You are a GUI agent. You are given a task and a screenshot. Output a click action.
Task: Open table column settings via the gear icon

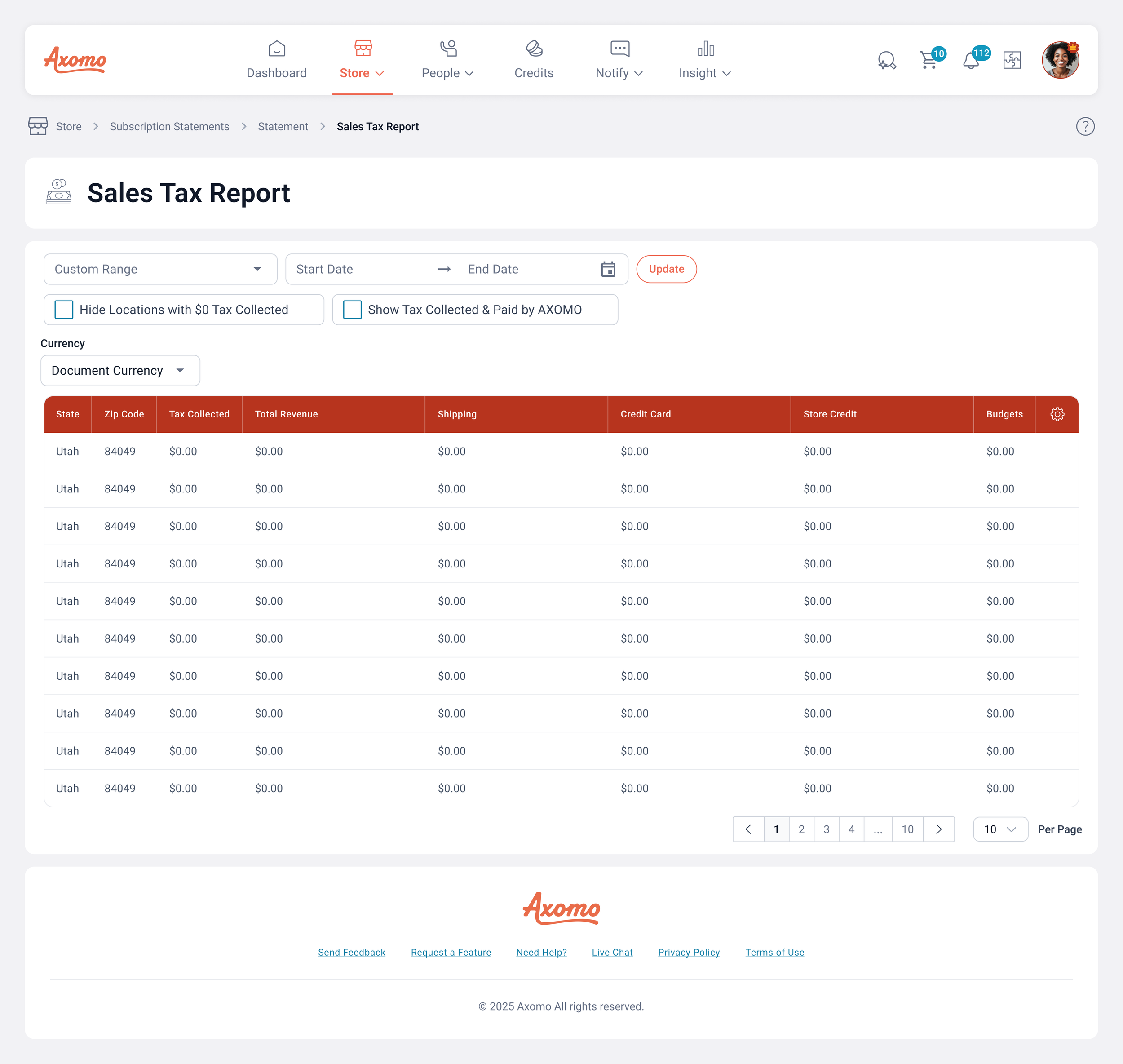[x=1057, y=414]
